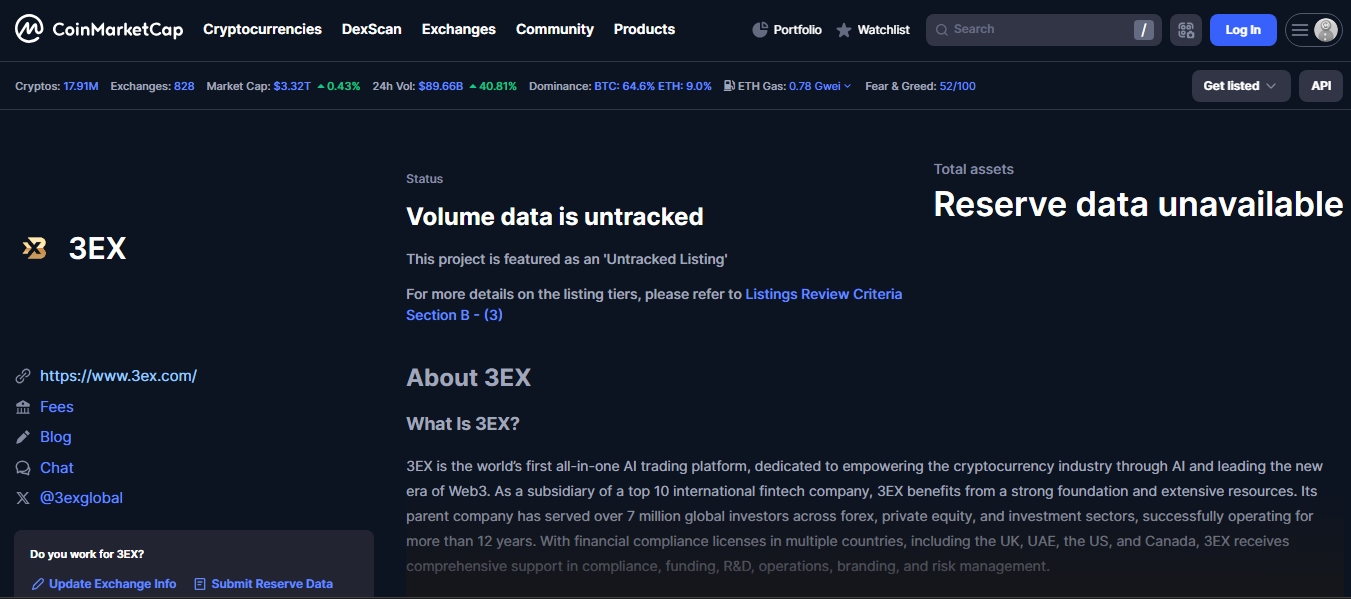Open the Exchanges menu
The height and width of the screenshot is (599, 1351).
tap(459, 29)
